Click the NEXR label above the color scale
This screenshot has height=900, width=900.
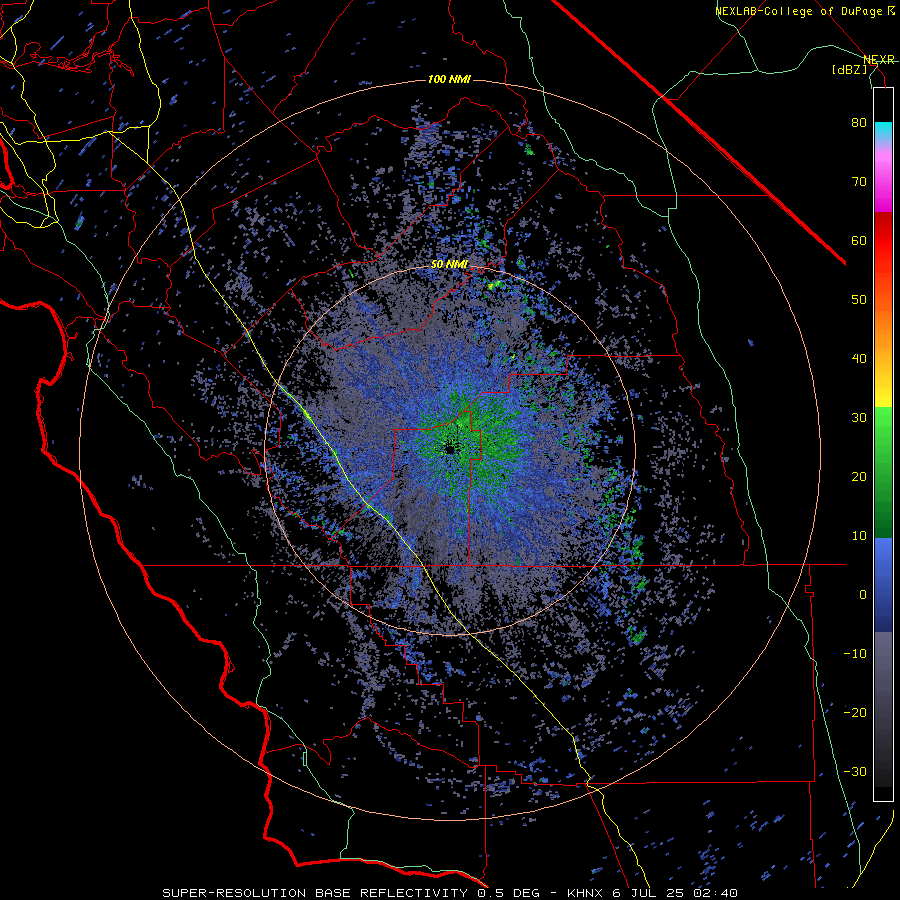click(879, 59)
